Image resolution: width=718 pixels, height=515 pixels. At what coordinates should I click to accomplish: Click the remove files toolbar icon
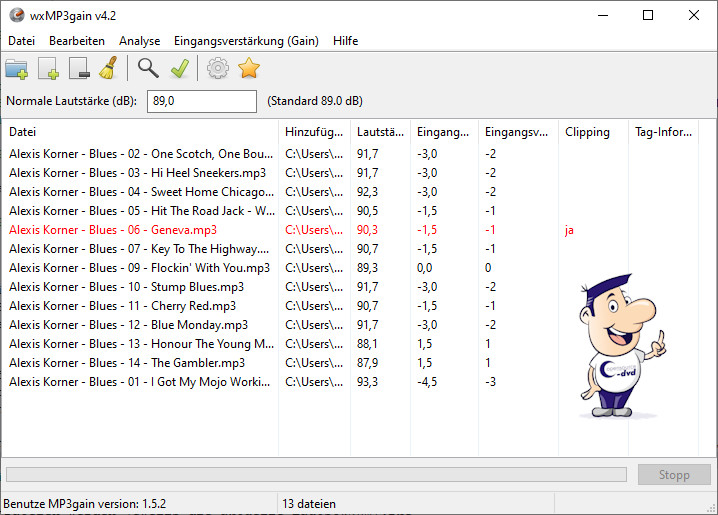coord(80,69)
